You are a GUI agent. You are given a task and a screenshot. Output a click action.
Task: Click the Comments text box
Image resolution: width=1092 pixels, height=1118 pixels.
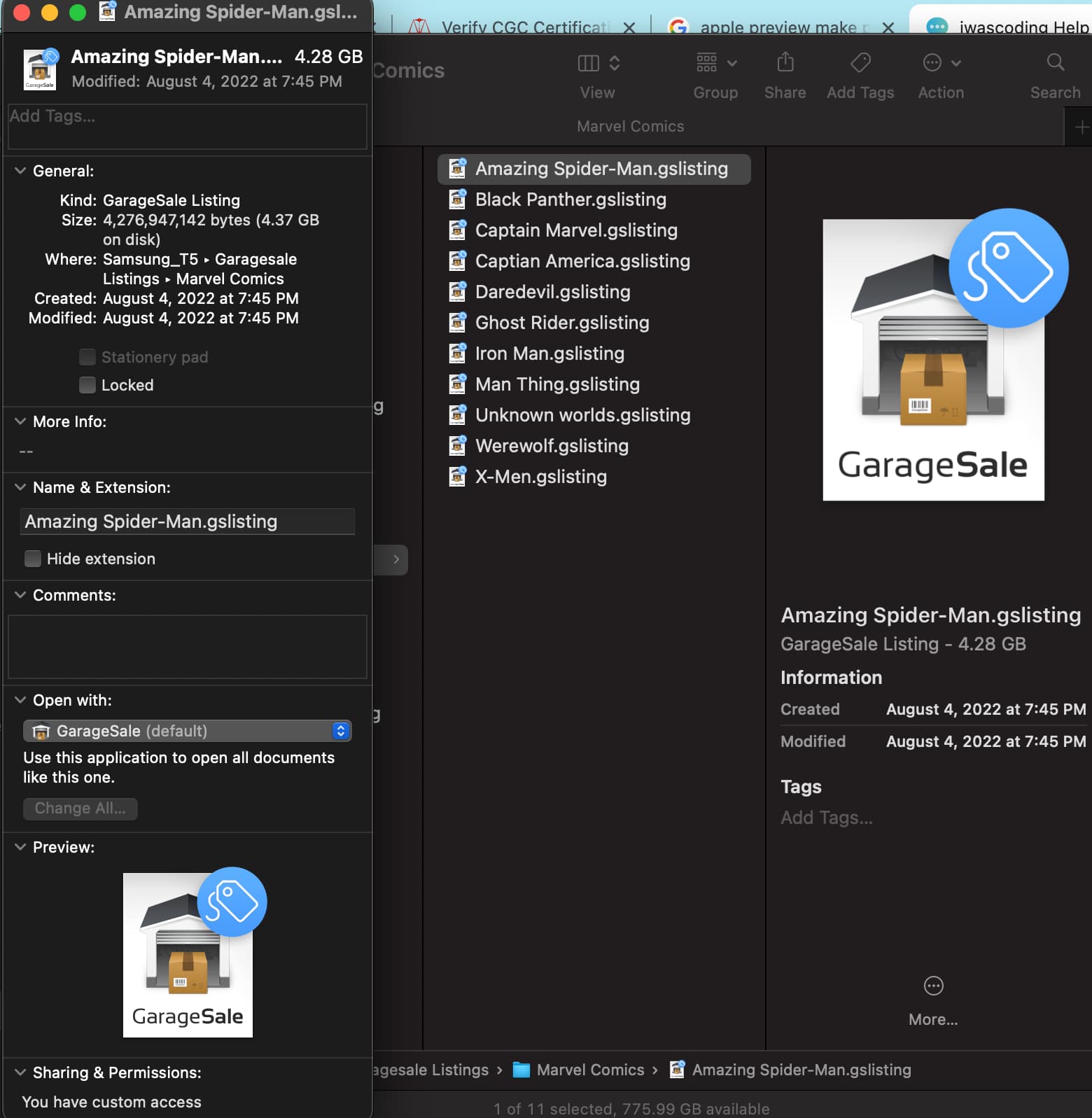point(188,647)
